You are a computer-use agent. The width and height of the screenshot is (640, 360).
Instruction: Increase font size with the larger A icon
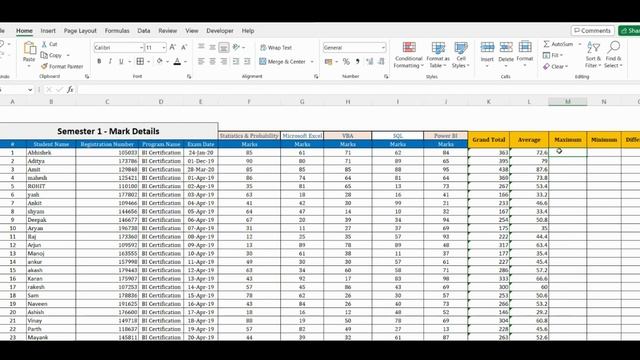pyautogui.click(x=173, y=47)
